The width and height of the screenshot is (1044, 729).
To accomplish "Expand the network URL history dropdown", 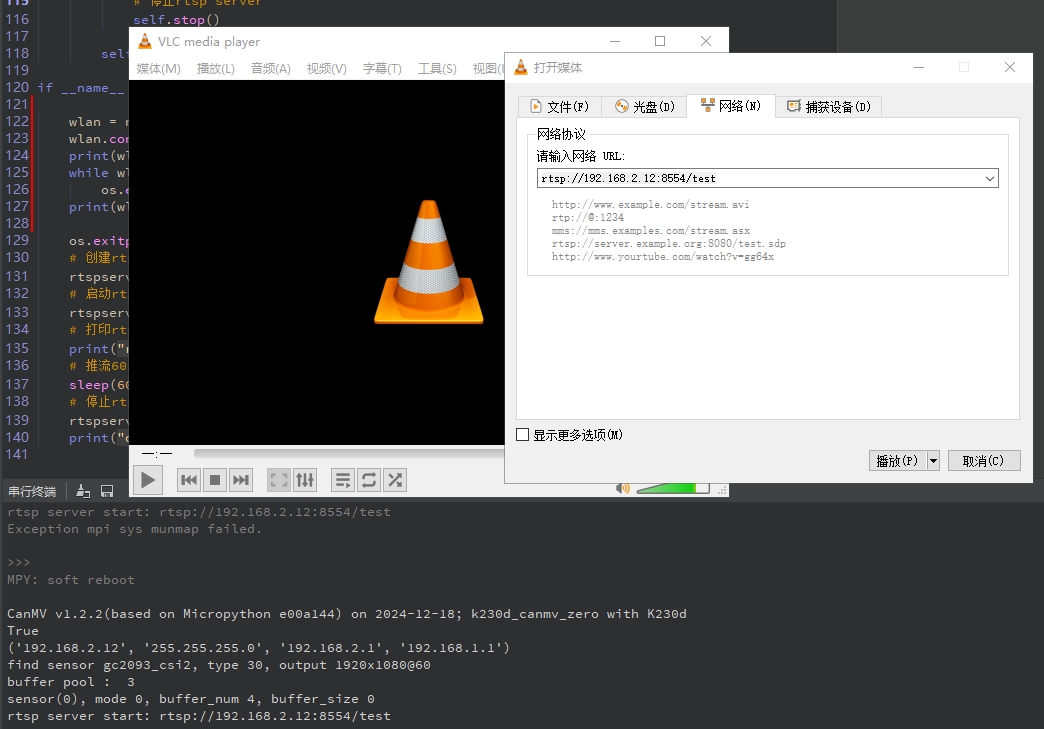I will point(990,178).
